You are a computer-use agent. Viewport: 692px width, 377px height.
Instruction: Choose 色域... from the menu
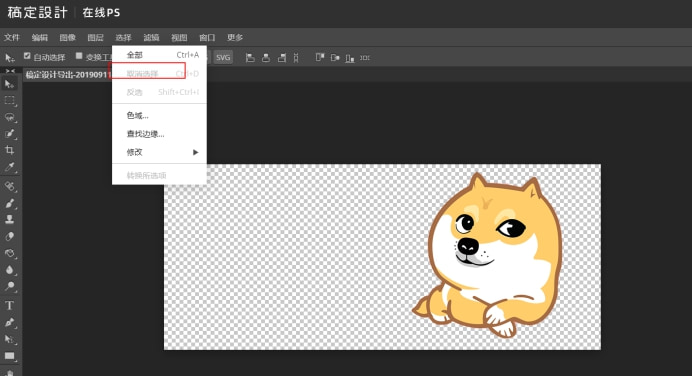[159, 116]
